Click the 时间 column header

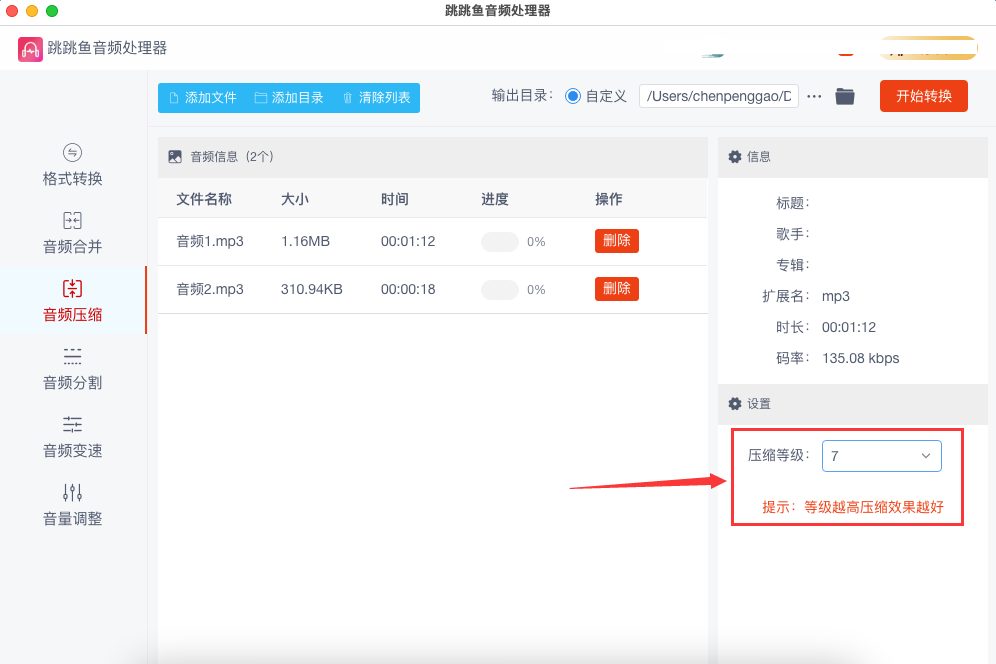(394, 200)
